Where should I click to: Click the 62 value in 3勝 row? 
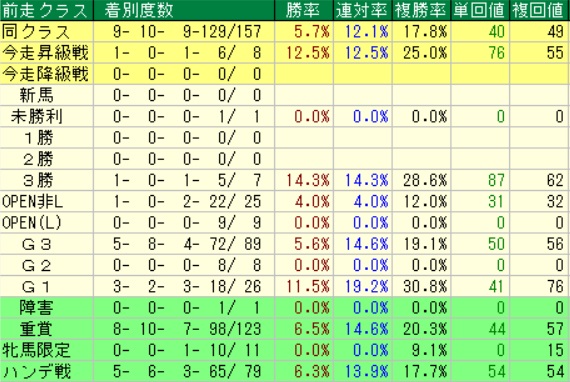coord(540,180)
